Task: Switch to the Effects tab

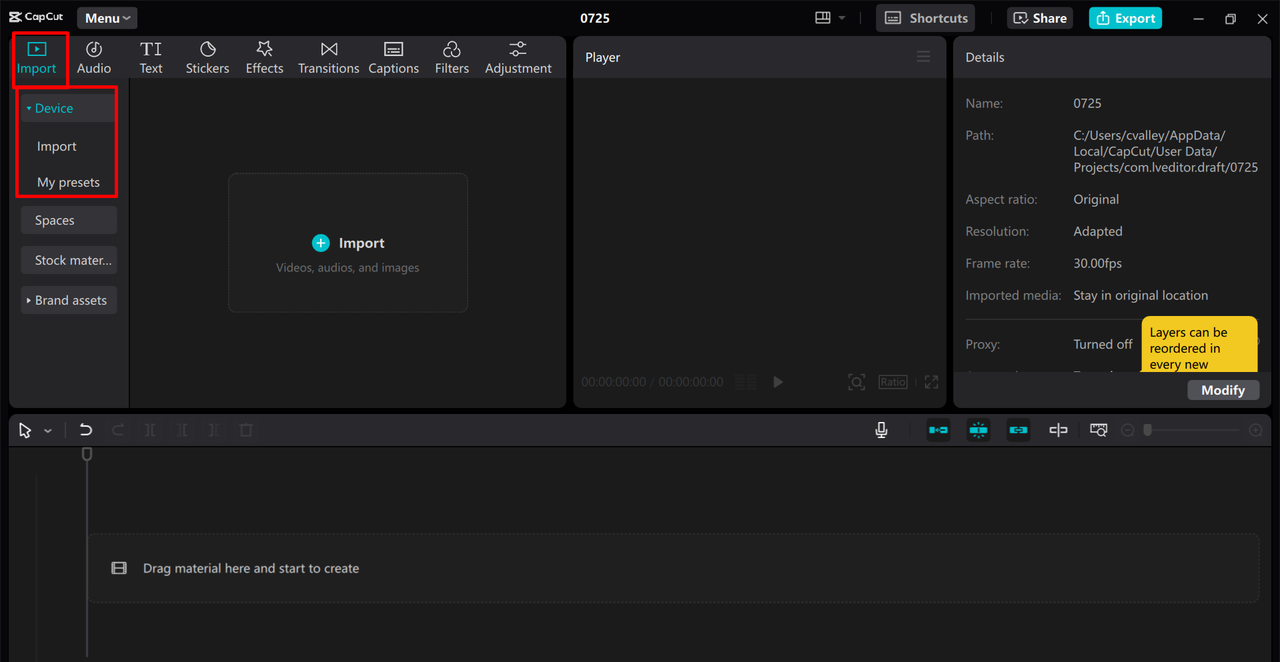Action: [265, 58]
